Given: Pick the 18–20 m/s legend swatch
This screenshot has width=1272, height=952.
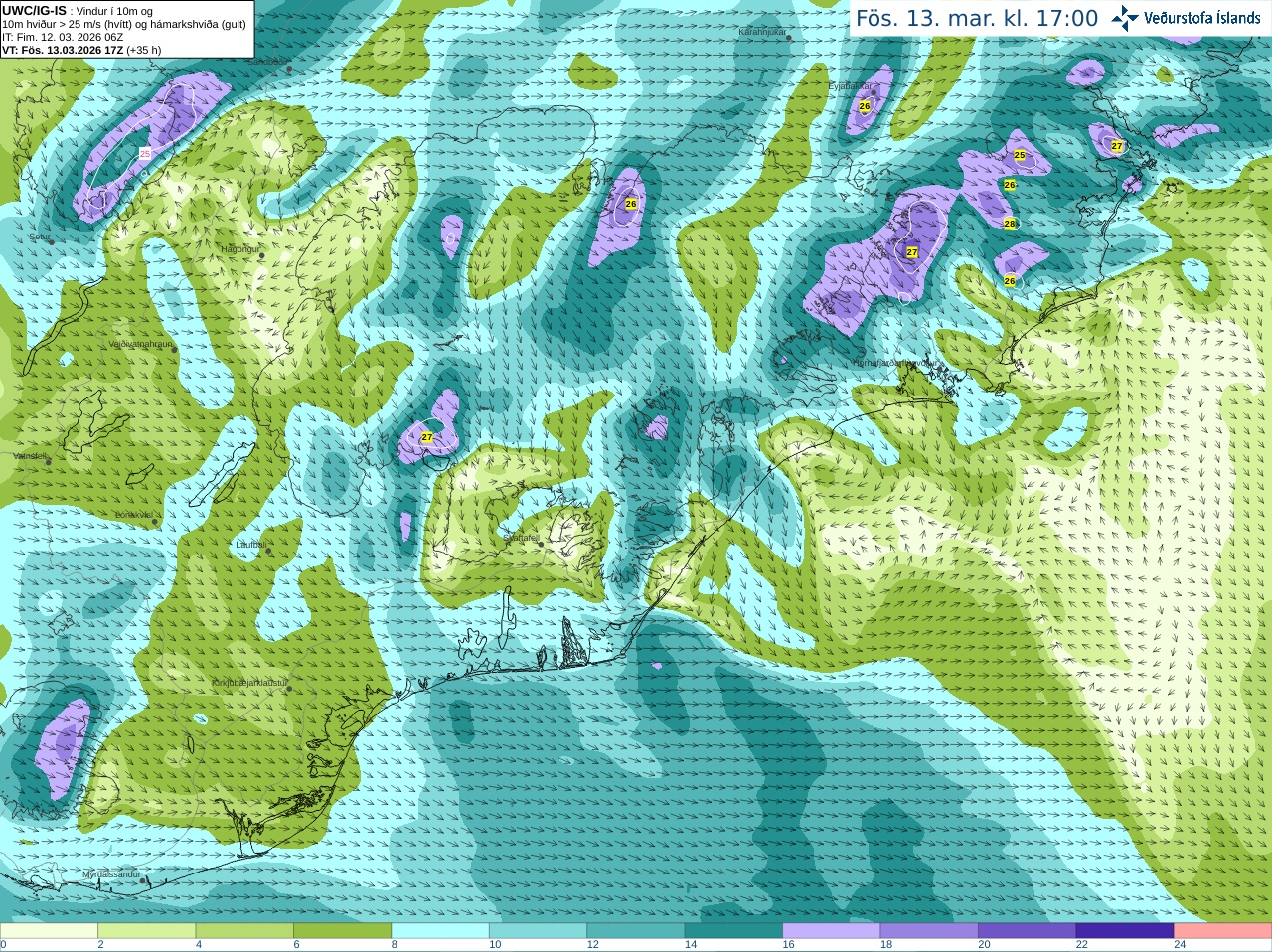Looking at the screenshot, I should point(929,931).
